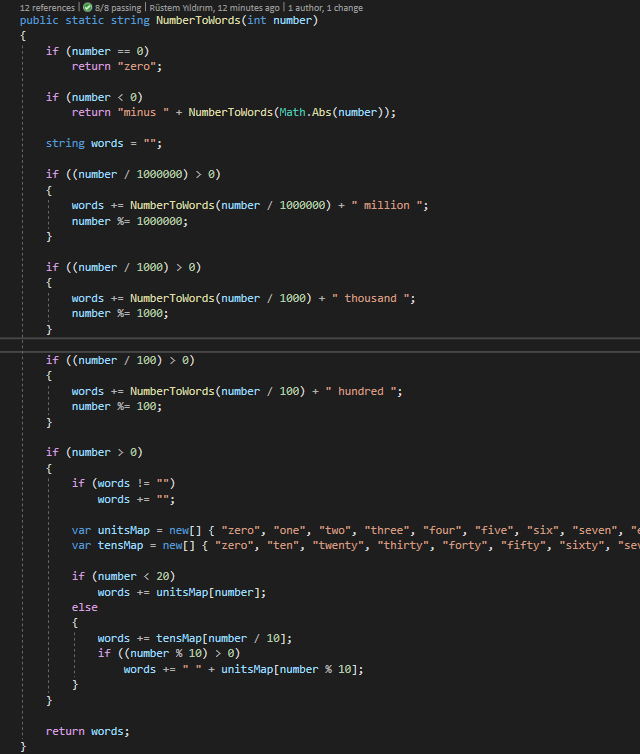640x754 pixels.
Task: Click the "five" string in unitsMap
Action: (494, 530)
